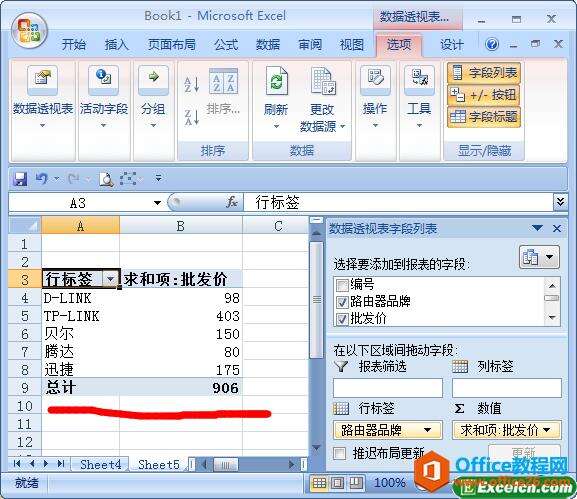Open the field list pane options arrow
Image resolution: width=577 pixels, height=499 pixels.
coord(537,229)
